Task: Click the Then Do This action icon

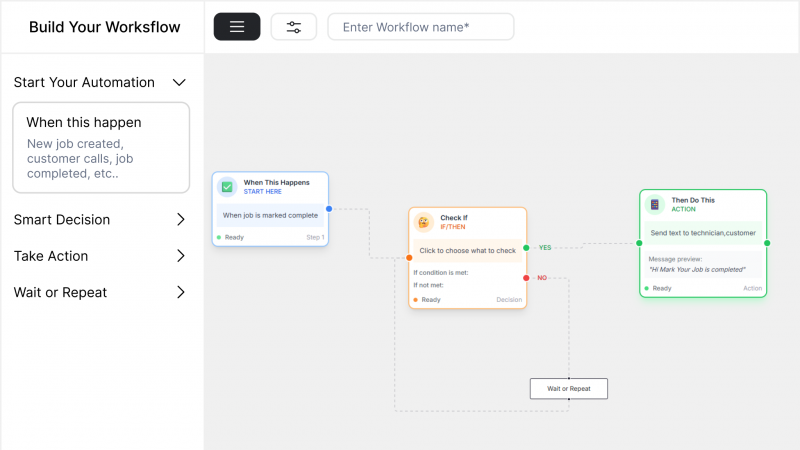Action: point(655,204)
